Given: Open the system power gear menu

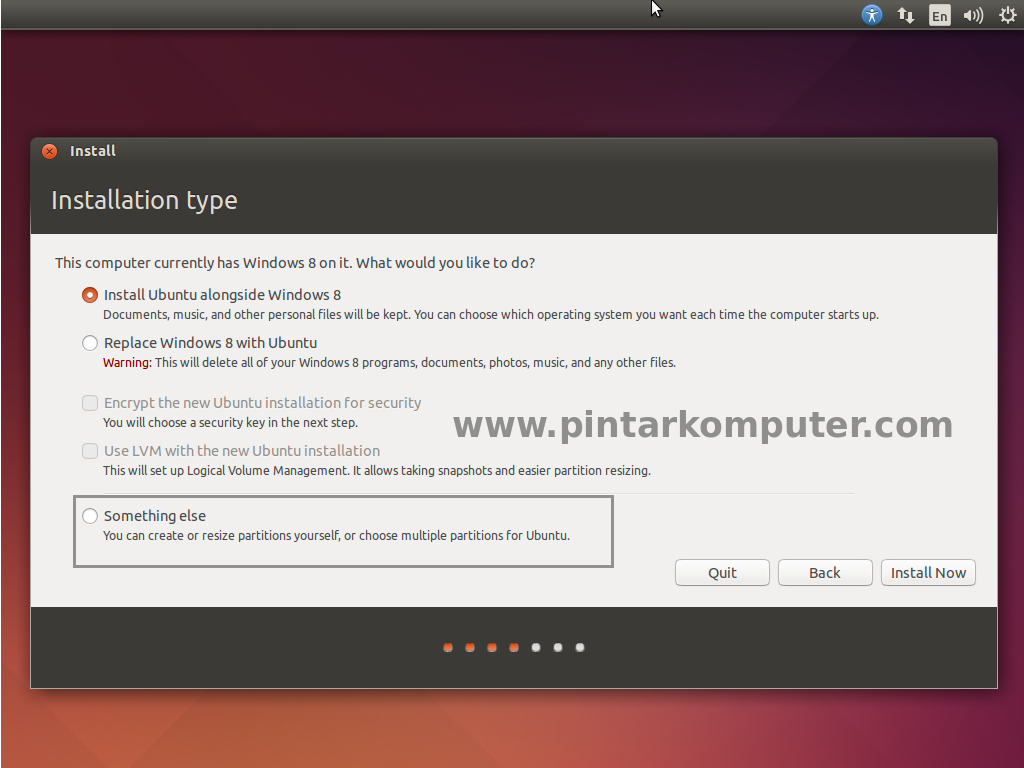Looking at the screenshot, I should [x=1008, y=15].
